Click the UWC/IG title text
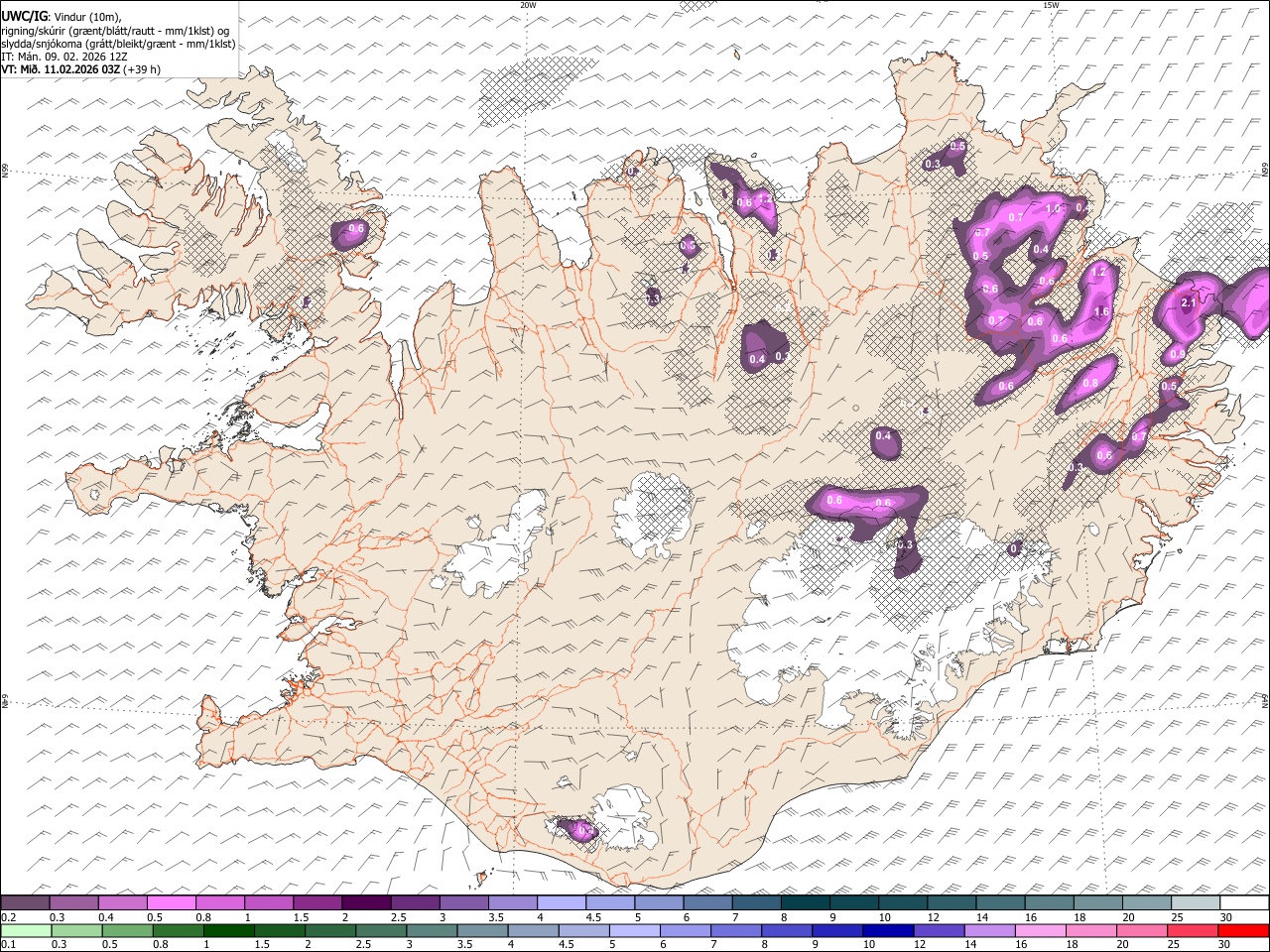 (23, 17)
